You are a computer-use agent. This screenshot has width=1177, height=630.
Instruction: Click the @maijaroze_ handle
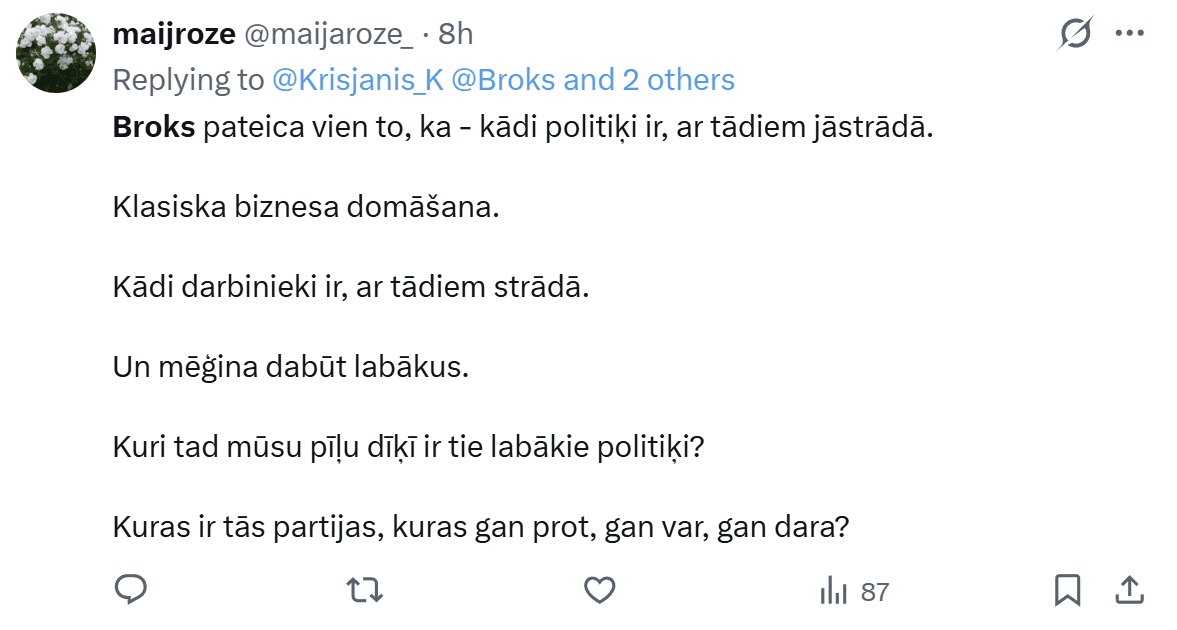click(329, 34)
